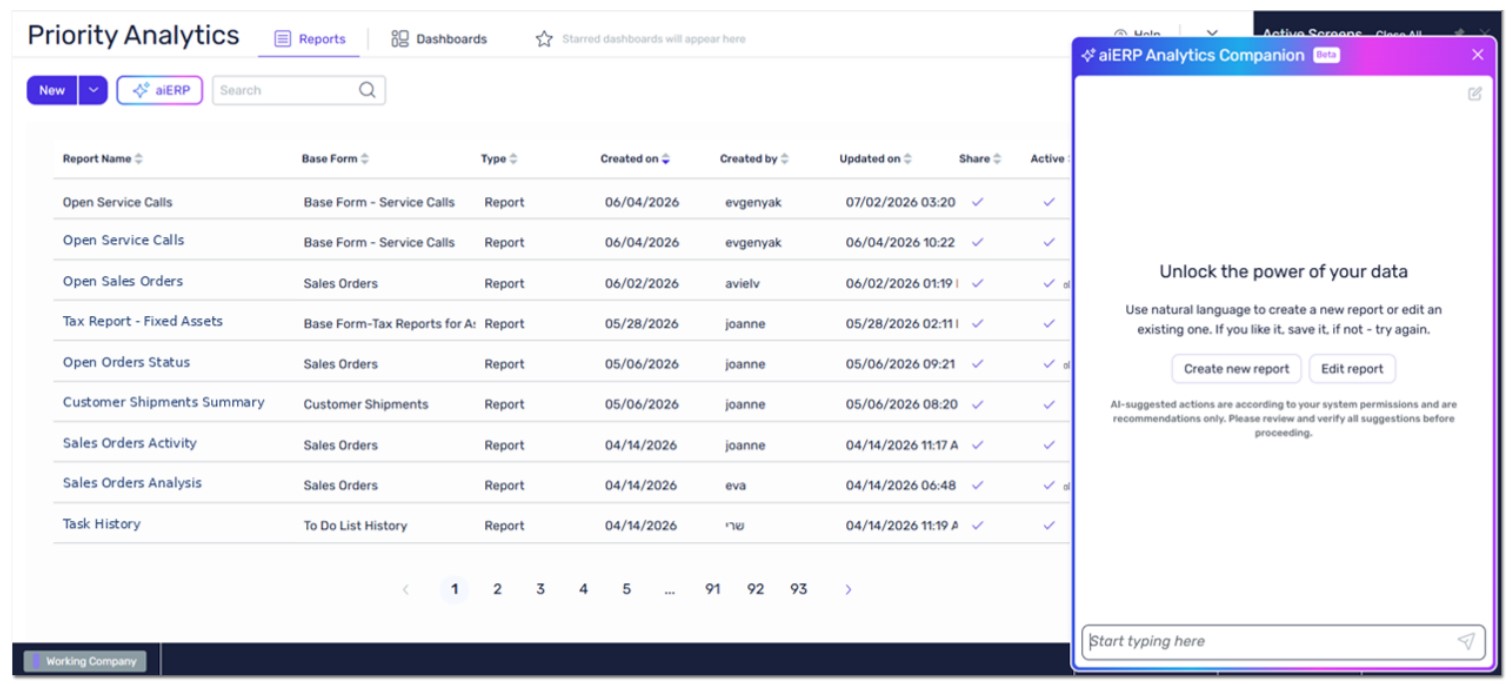Toggle Share checkmark for Task History row
The image size is (1511, 684).
point(978,525)
